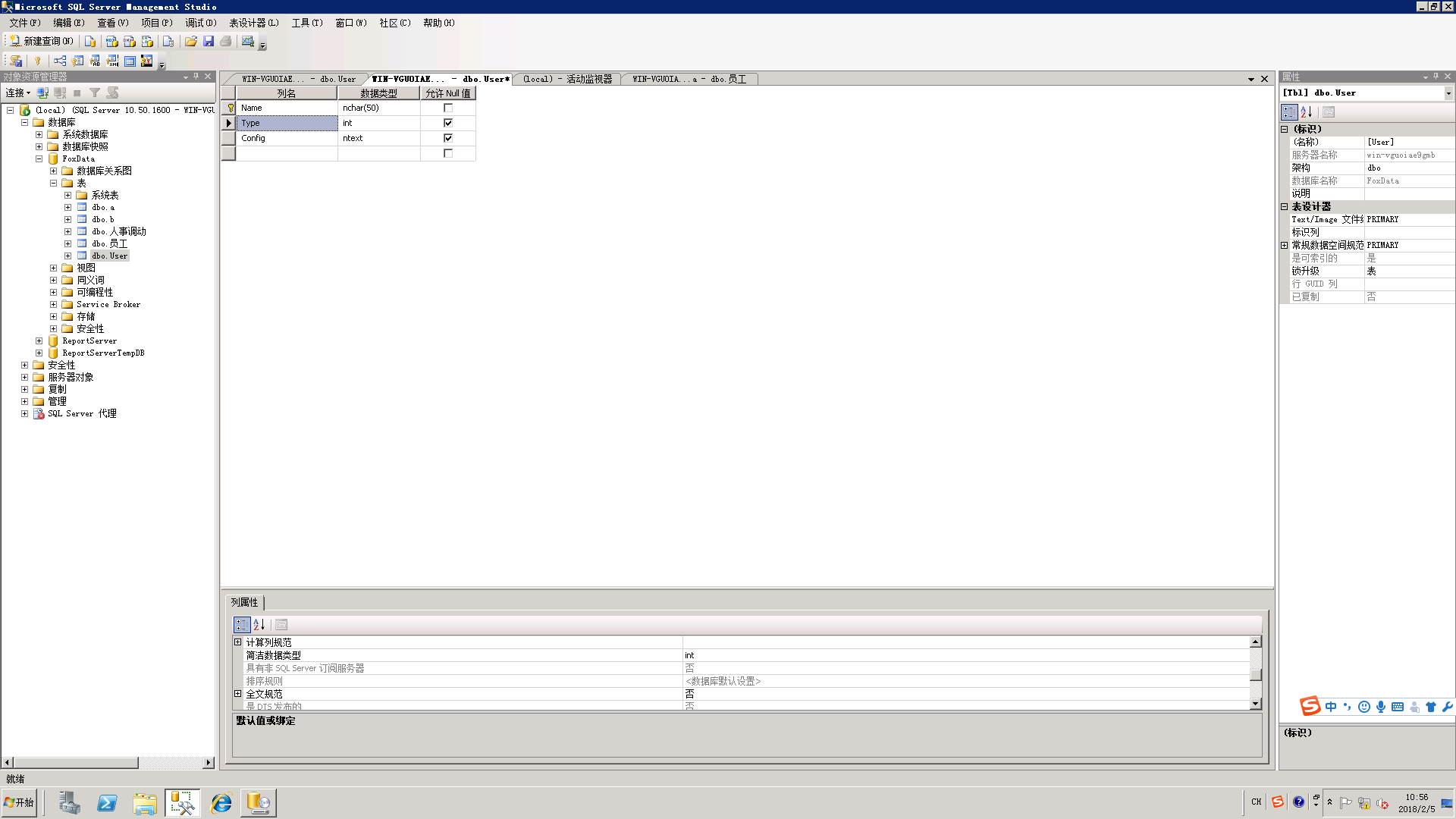This screenshot has height=819, width=1456.
Task: Expand 计算列规范 in column properties
Action: (237, 642)
